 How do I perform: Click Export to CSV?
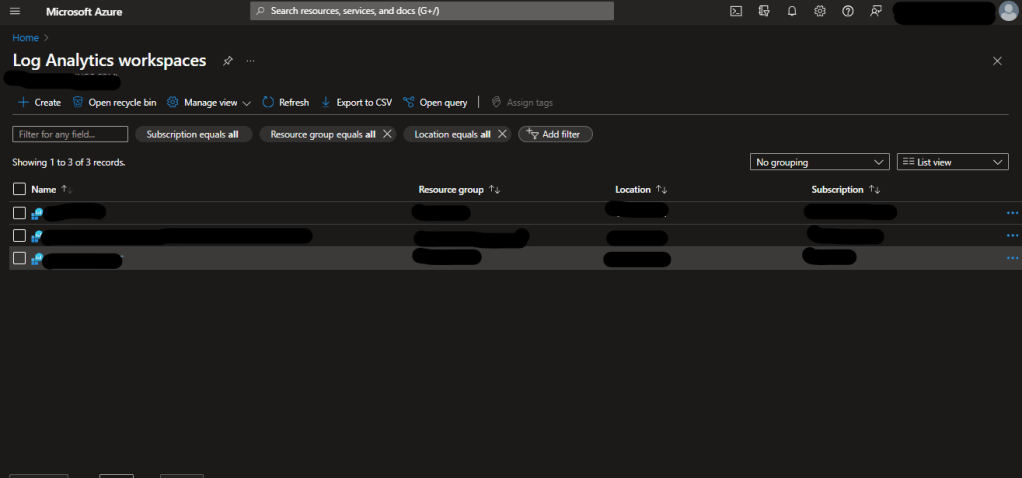tap(356, 102)
